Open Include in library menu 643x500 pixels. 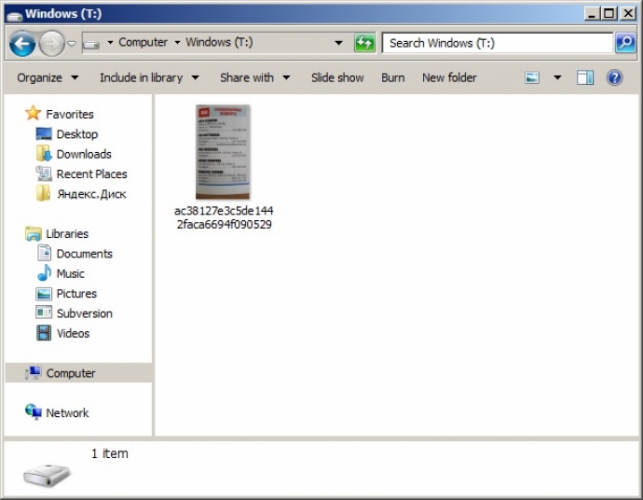coord(149,78)
